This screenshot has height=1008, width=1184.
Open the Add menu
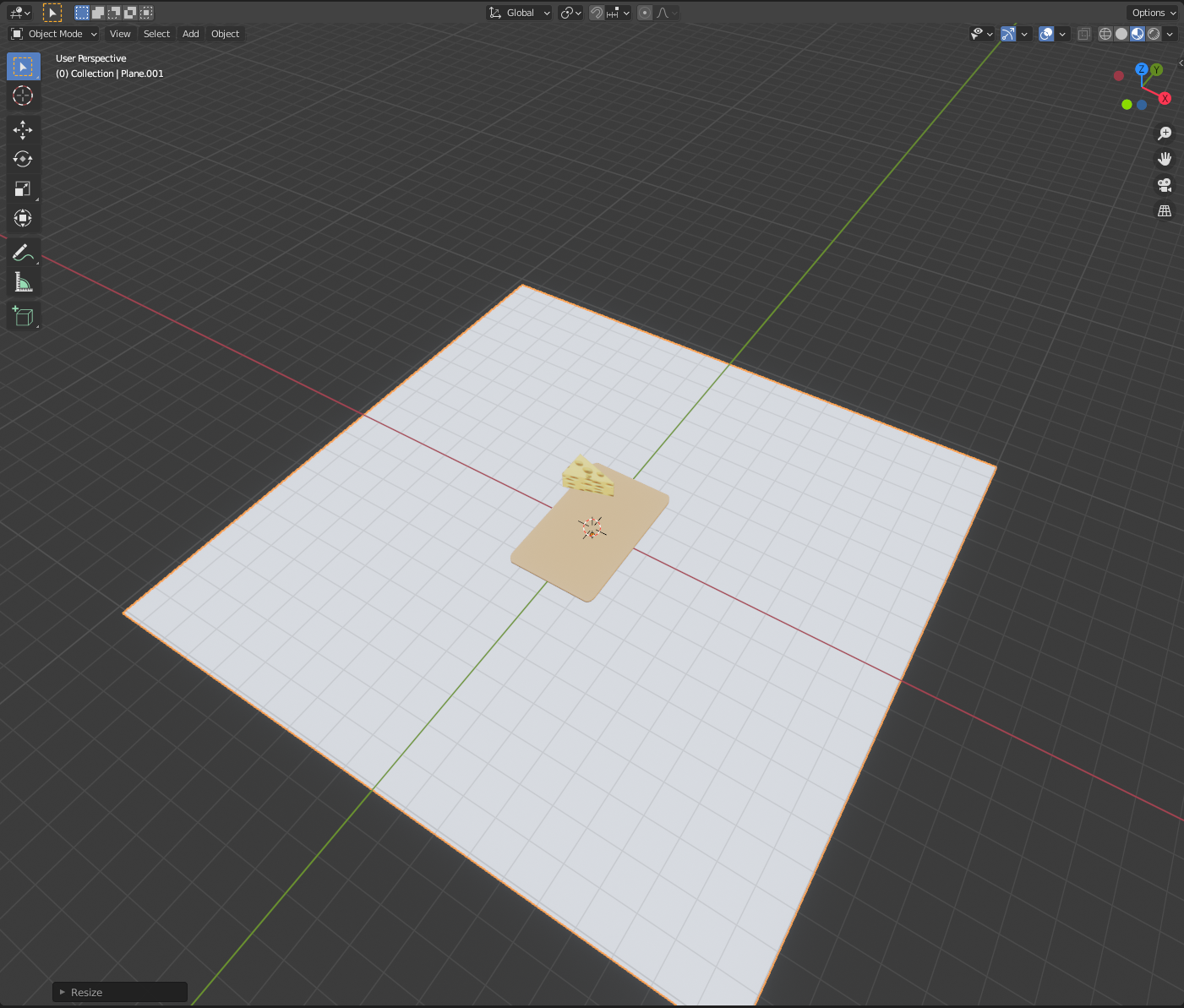point(191,34)
